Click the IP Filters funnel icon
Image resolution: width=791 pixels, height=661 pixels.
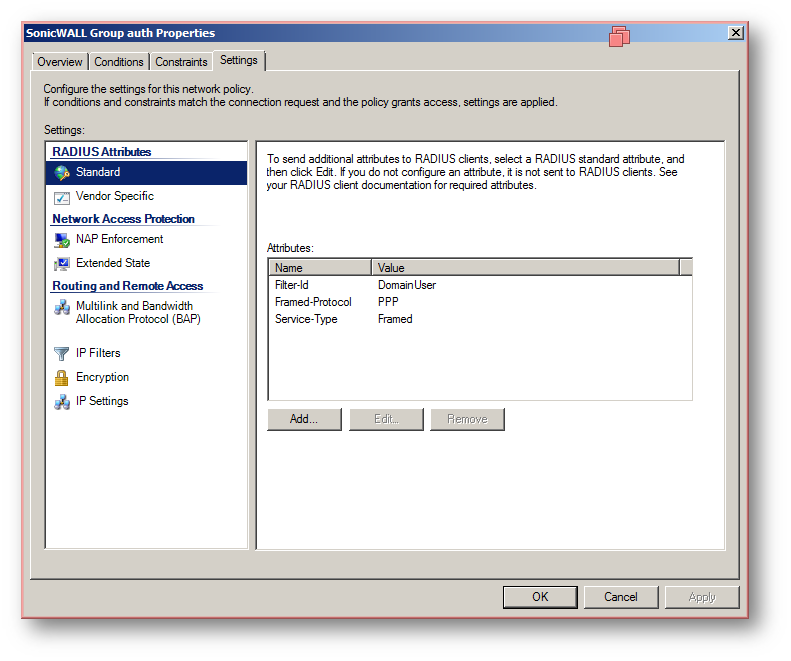(x=62, y=353)
